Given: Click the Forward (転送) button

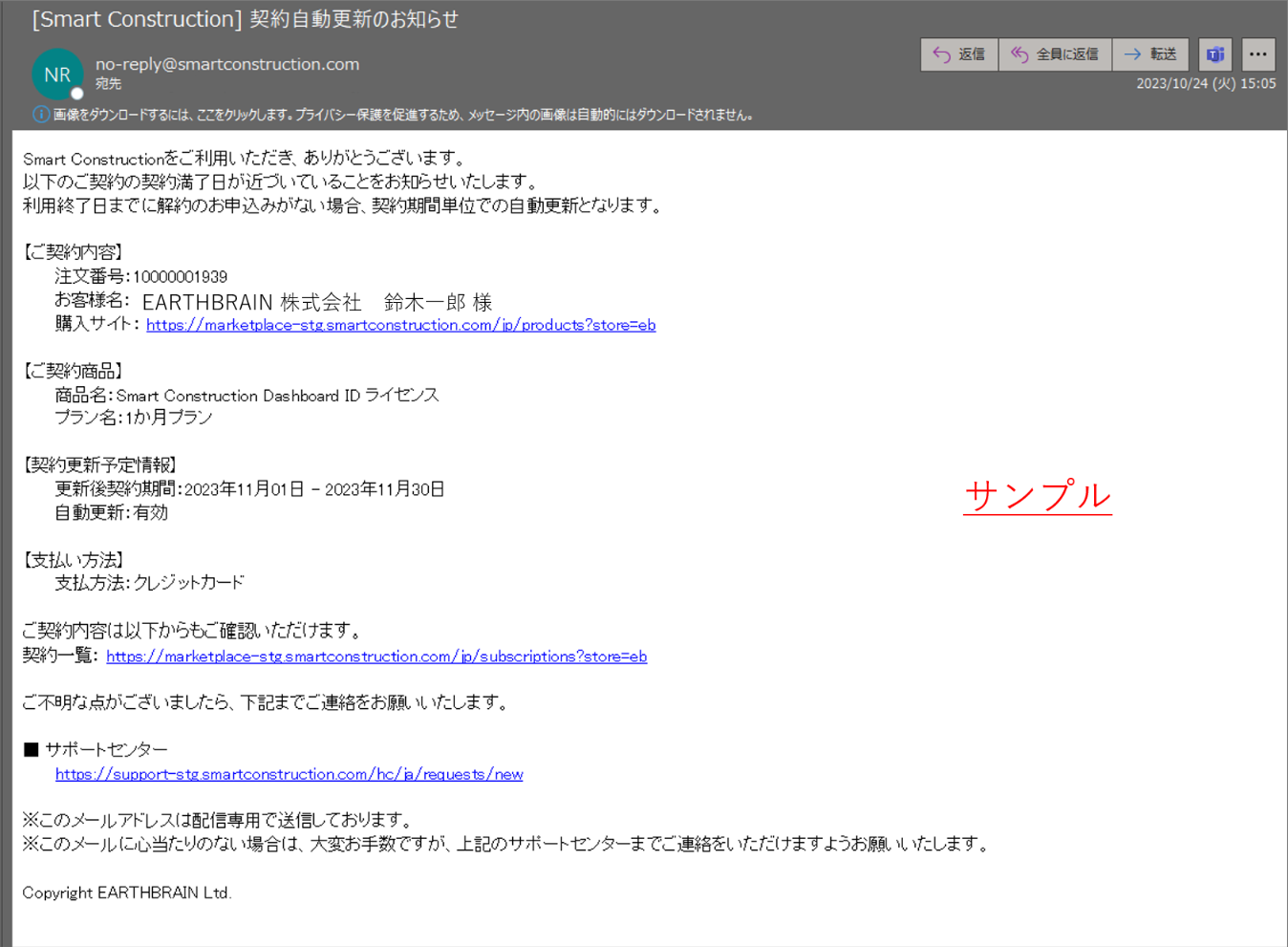Looking at the screenshot, I should point(1150,54).
